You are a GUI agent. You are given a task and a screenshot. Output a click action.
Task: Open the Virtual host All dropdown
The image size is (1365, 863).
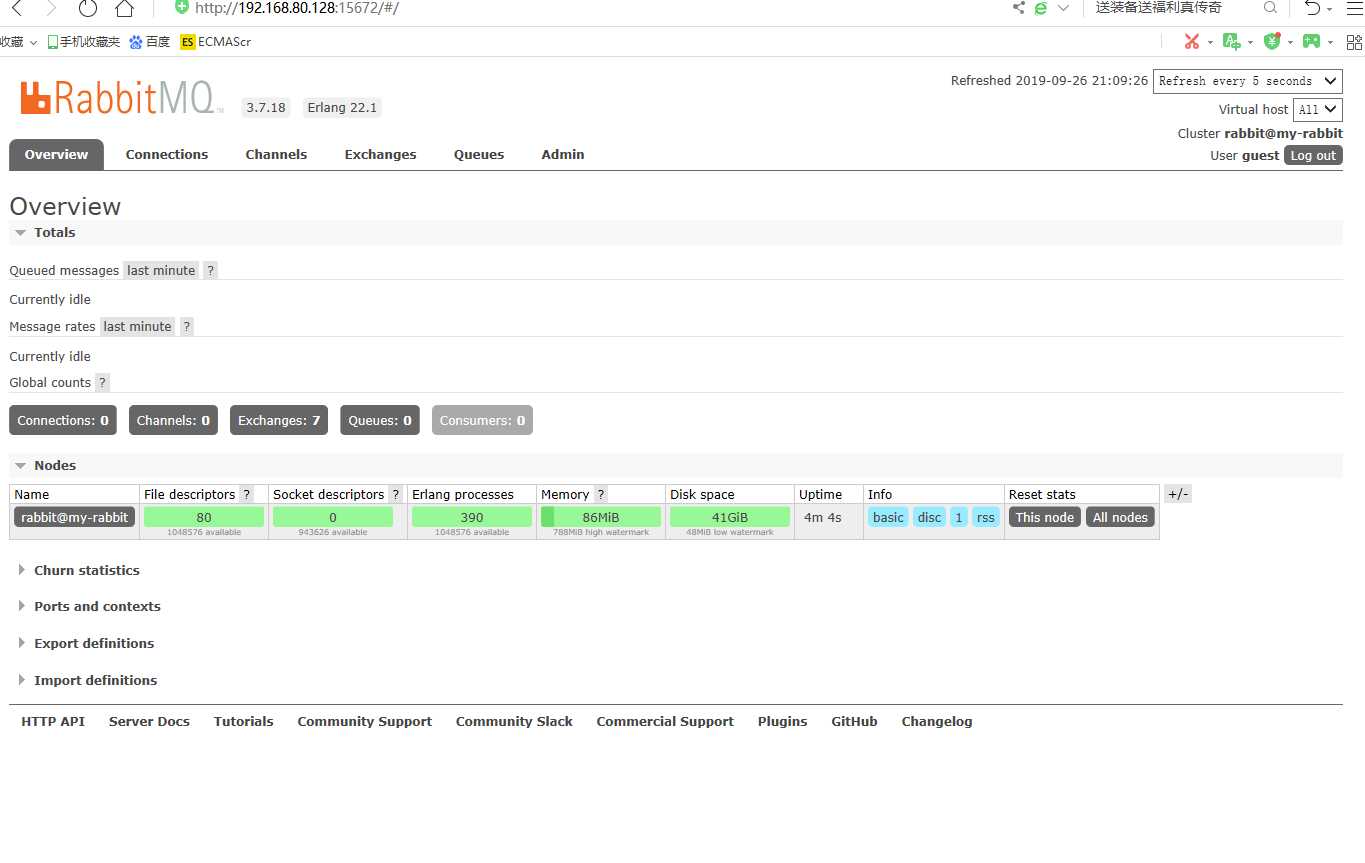click(1317, 110)
